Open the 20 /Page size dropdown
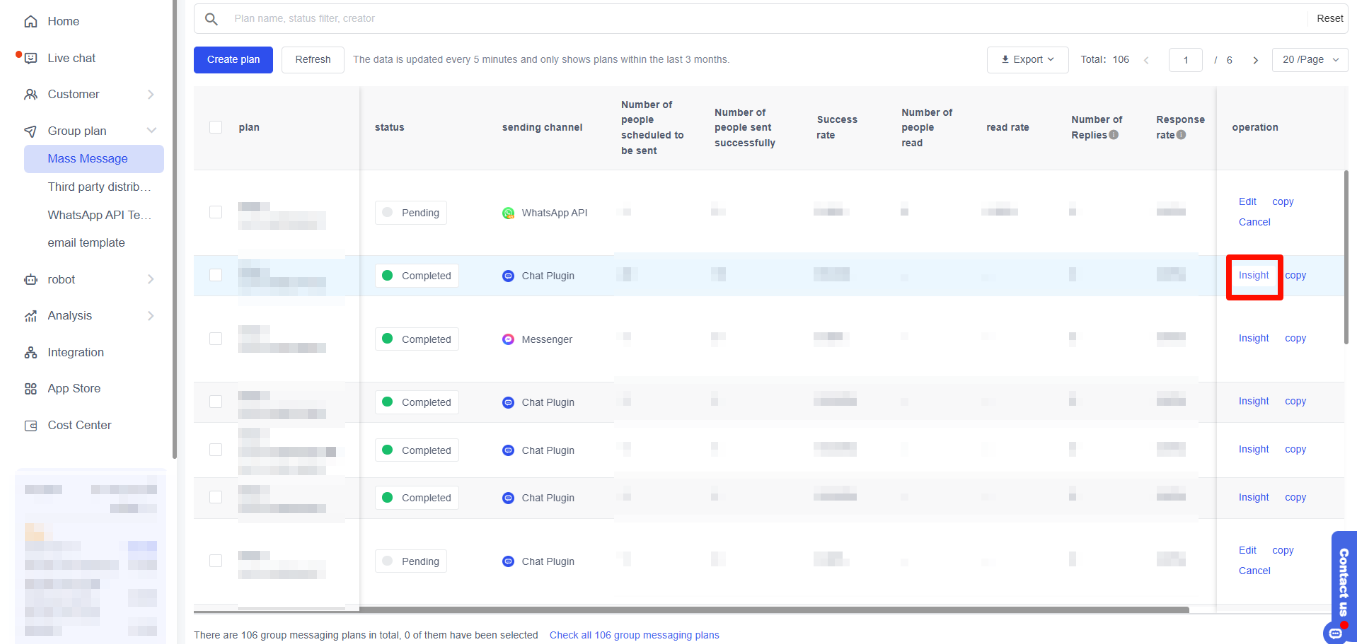 point(1309,60)
